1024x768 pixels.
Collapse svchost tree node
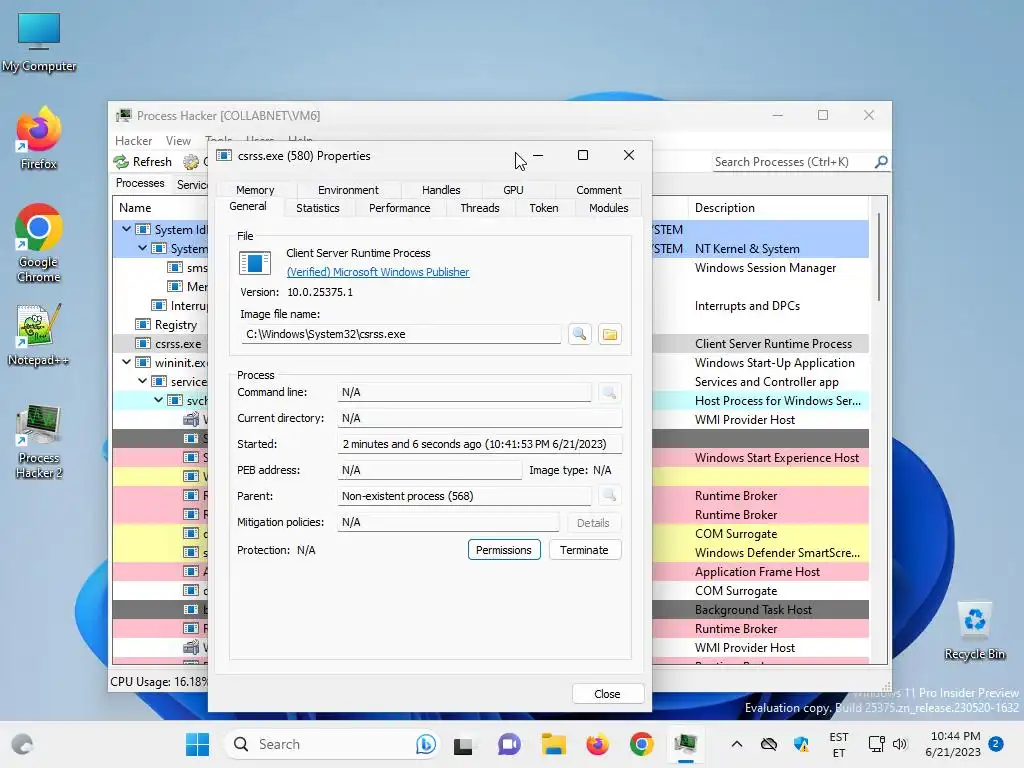pyautogui.click(x=158, y=400)
